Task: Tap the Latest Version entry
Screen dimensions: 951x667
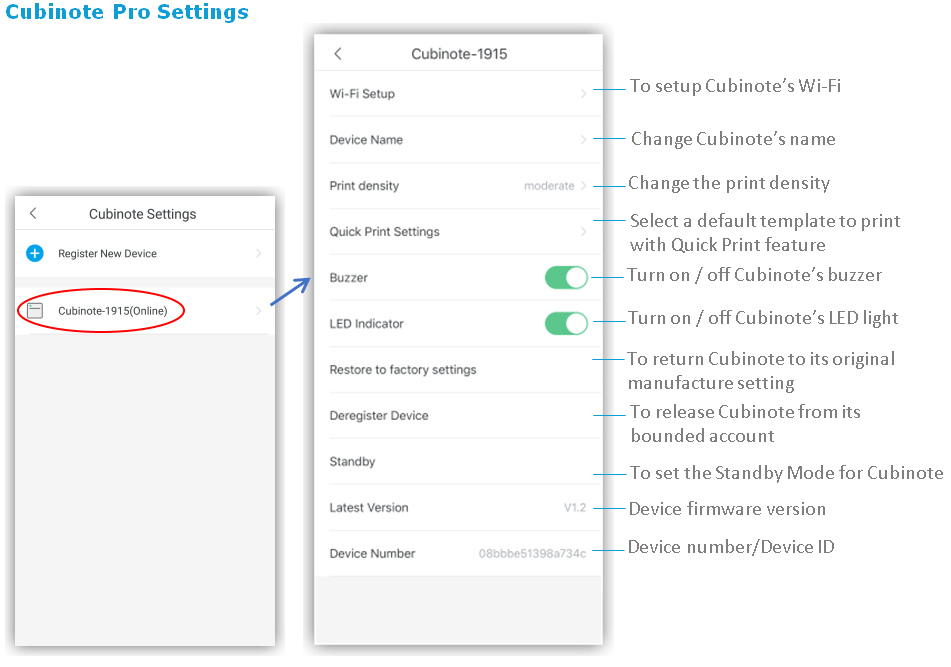Action: [x=459, y=508]
